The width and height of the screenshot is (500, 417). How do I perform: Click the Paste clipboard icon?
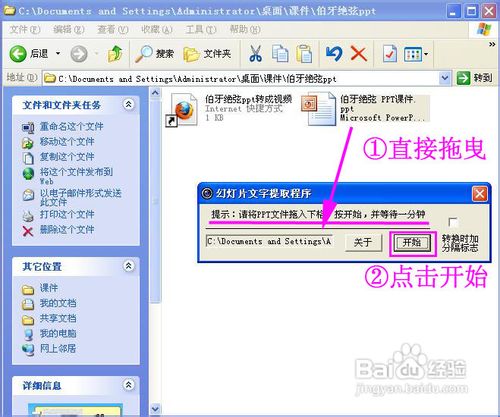pos(304,54)
